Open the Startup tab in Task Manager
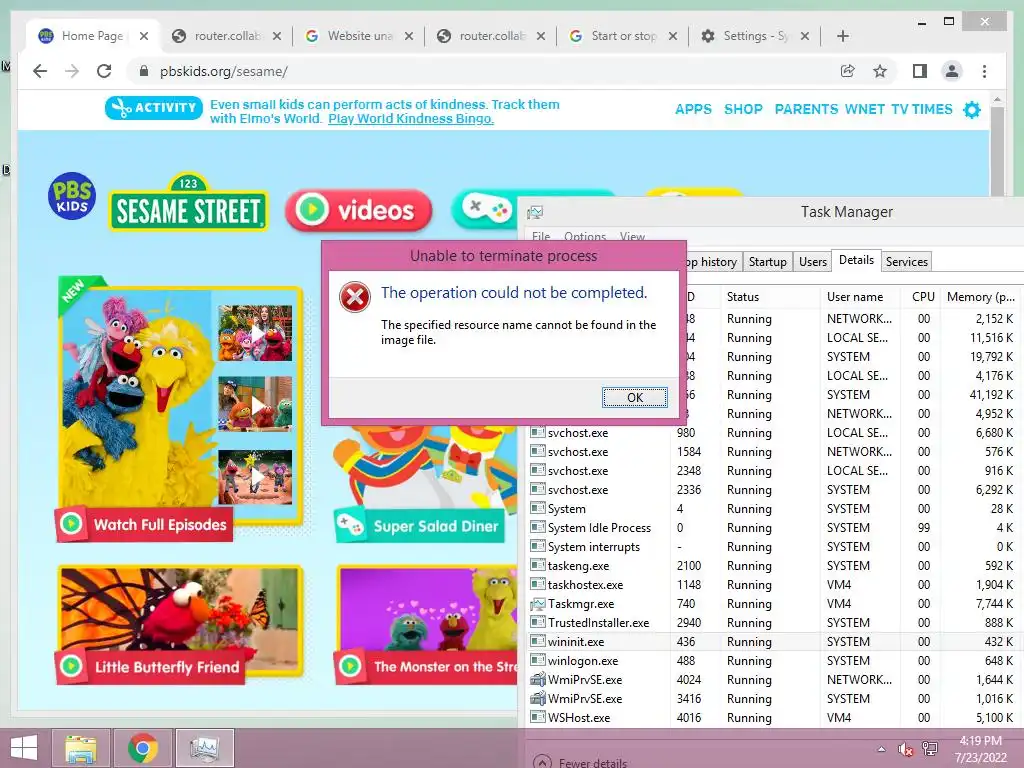Viewport: 1024px width, 768px height. tap(767, 262)
